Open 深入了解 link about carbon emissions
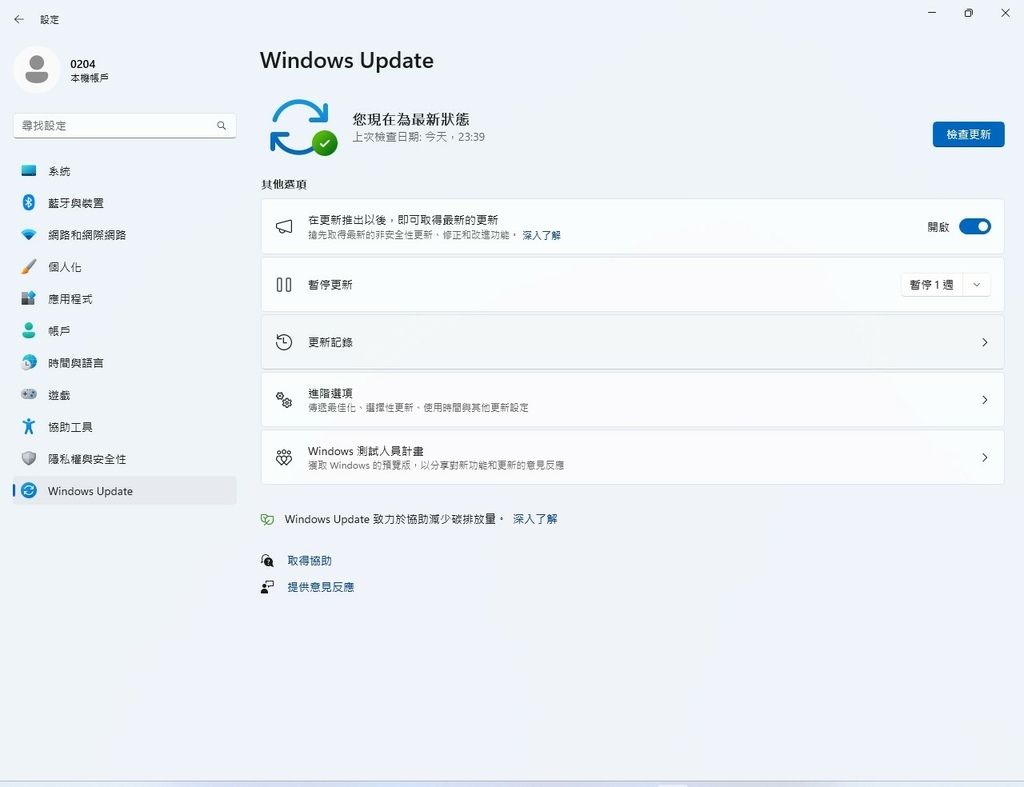This screenshot has width=1024, height=787. point(535,519)
